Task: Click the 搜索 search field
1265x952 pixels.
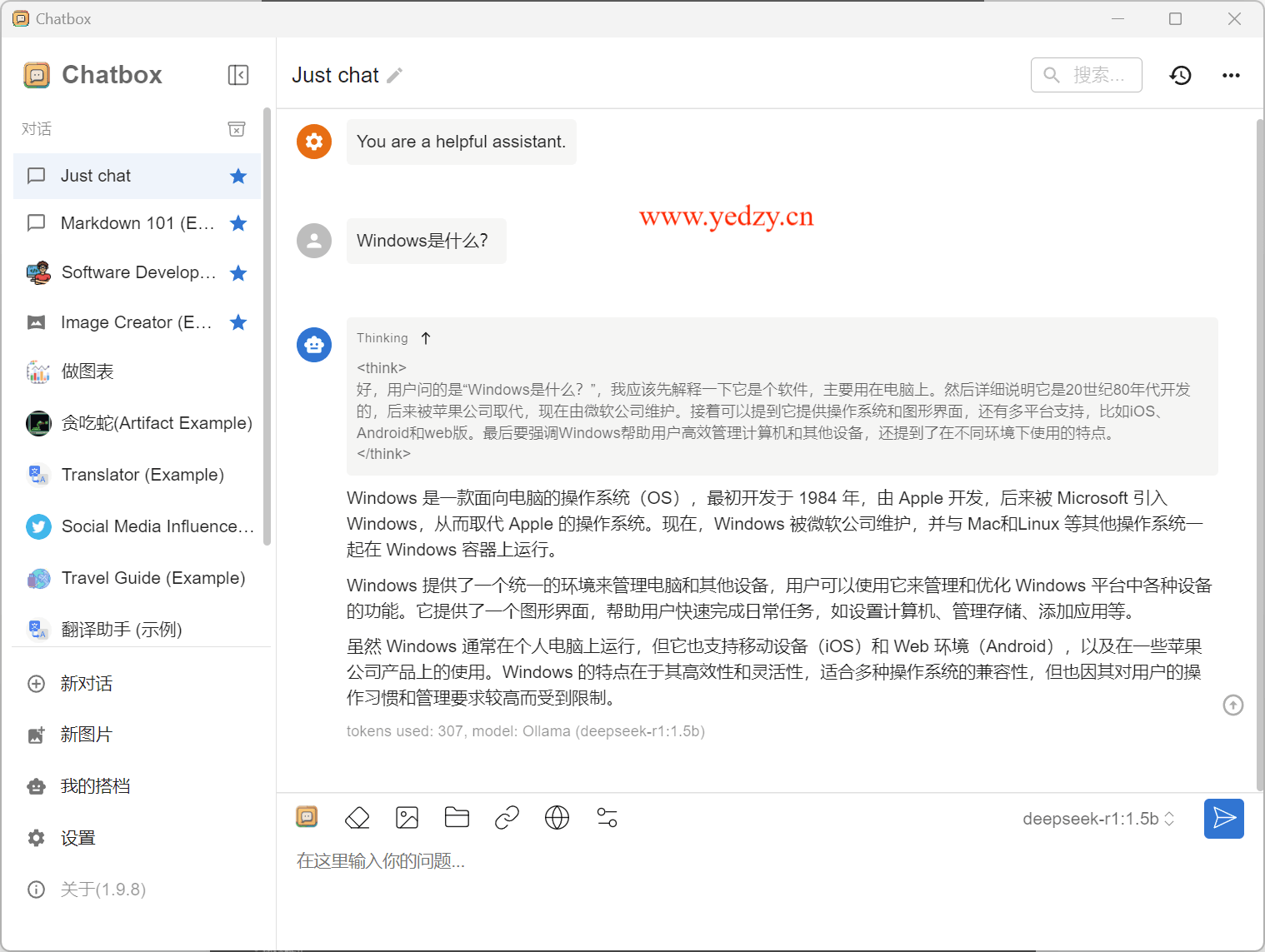Action: click(1086, 75)
